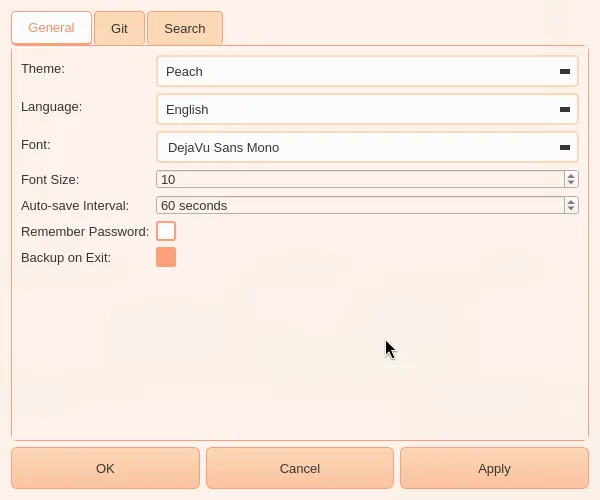Increase Font Size with the up arrow
This screenshot has height=500, width=600.
(571, 176)
